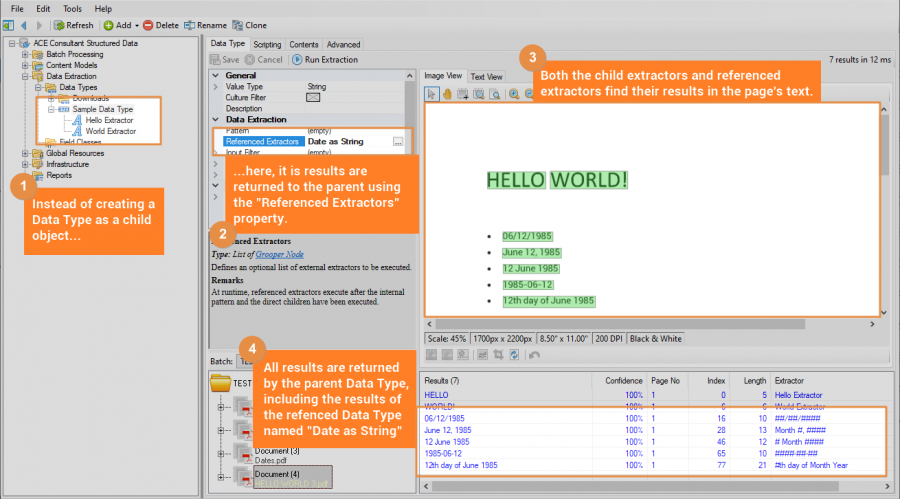This screenshot has height=499, width=900.
Task: Click the Refresh toolbar button
Action: (73, 25)
